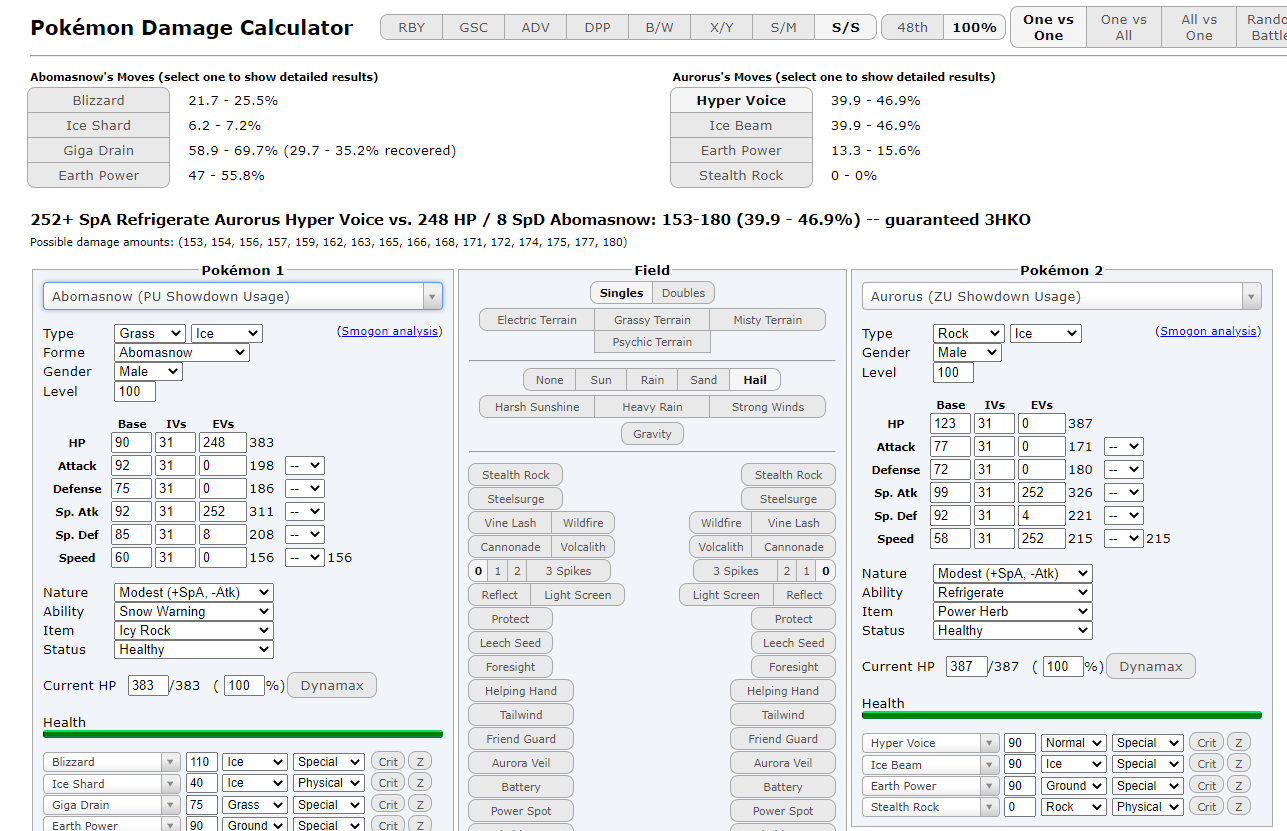The image size is (1287, 831).
Task: Edit Blizzard base power field
Action: (x=201, y=762)
